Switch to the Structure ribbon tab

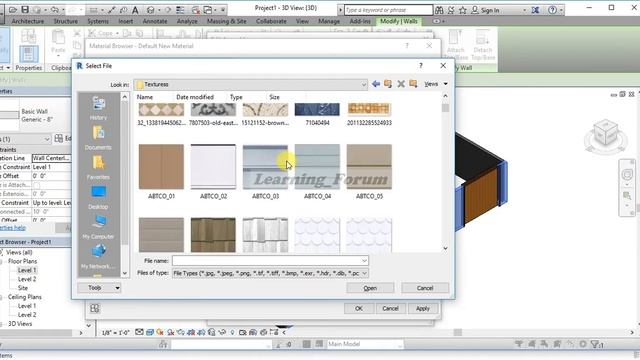pyautogui.click(x=66, y=21)
